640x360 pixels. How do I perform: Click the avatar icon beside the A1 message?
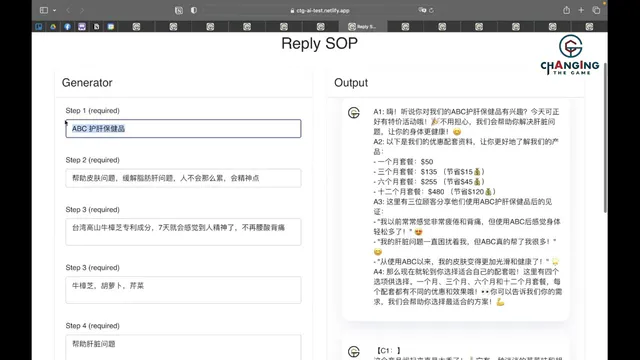(354, 113)
